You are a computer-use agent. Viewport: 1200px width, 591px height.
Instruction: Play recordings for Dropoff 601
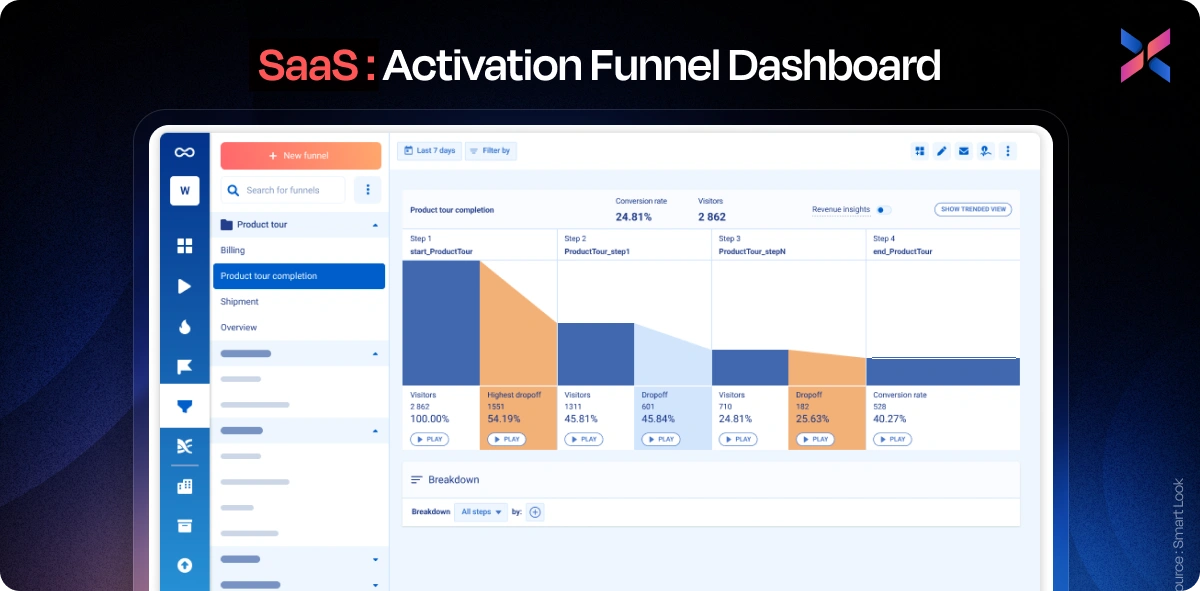[660, 439]
